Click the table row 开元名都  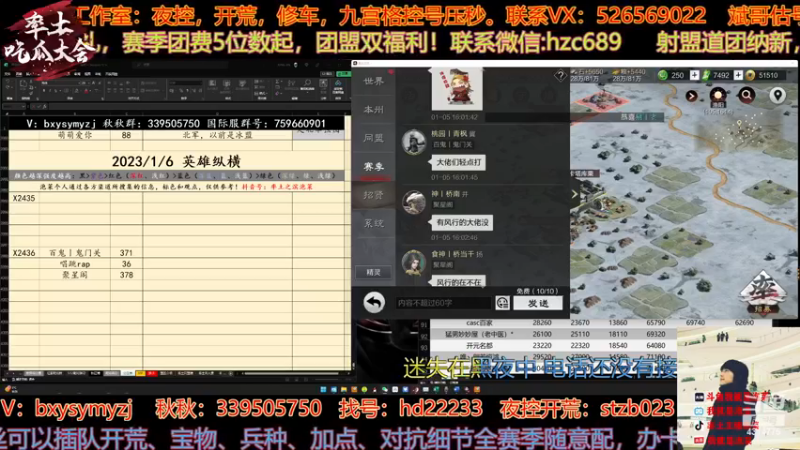(x=554, y=345)
